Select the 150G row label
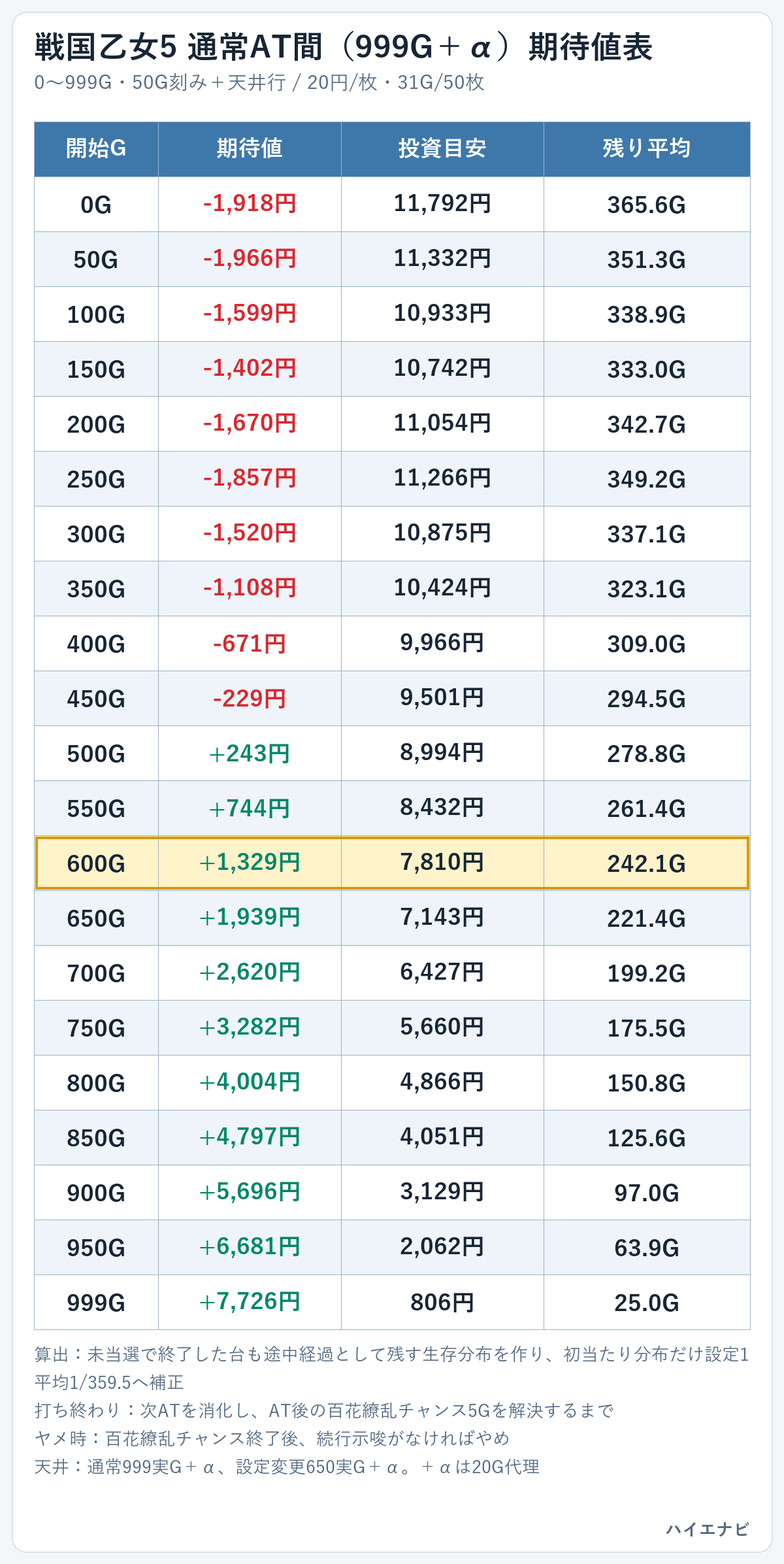Viewport: 784px width, 1564px height. click(x=96, y=369)
